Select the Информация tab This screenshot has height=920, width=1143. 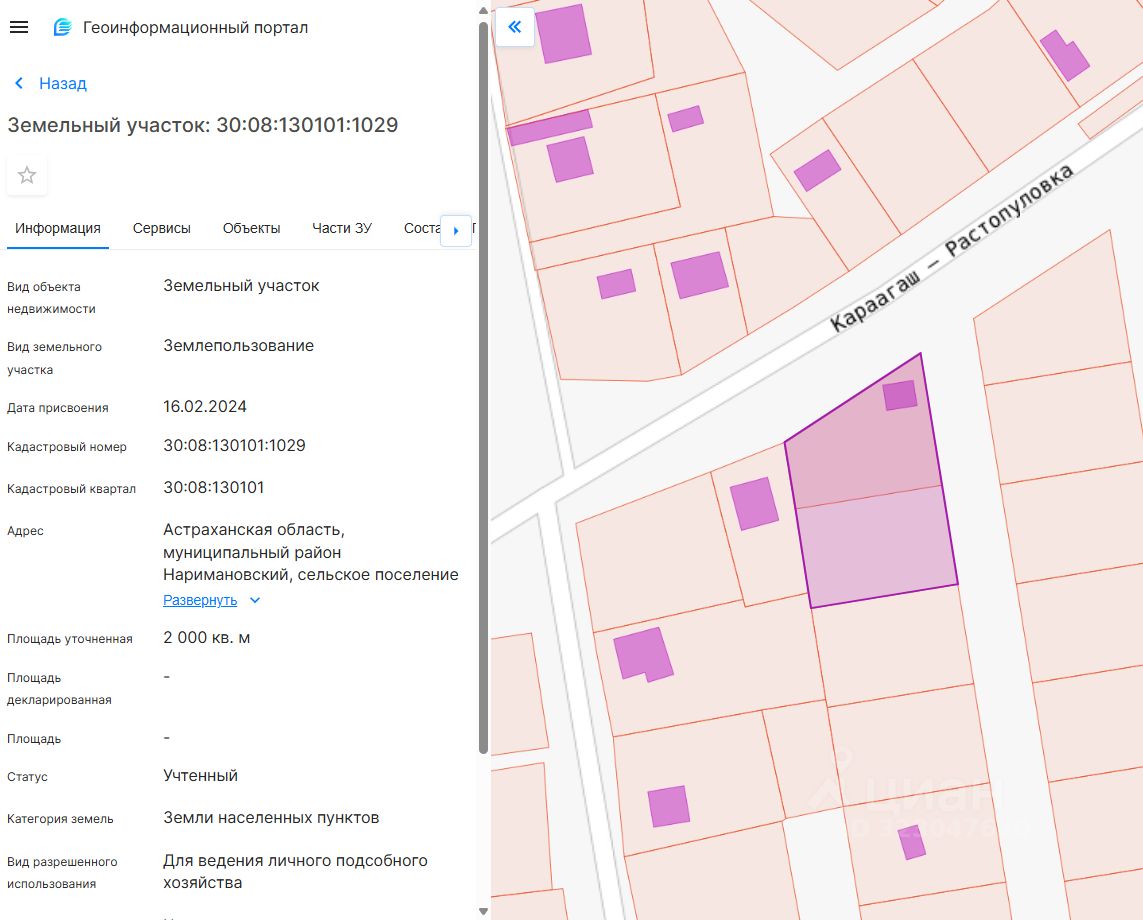pyautogui.click(x=57, y=228)
